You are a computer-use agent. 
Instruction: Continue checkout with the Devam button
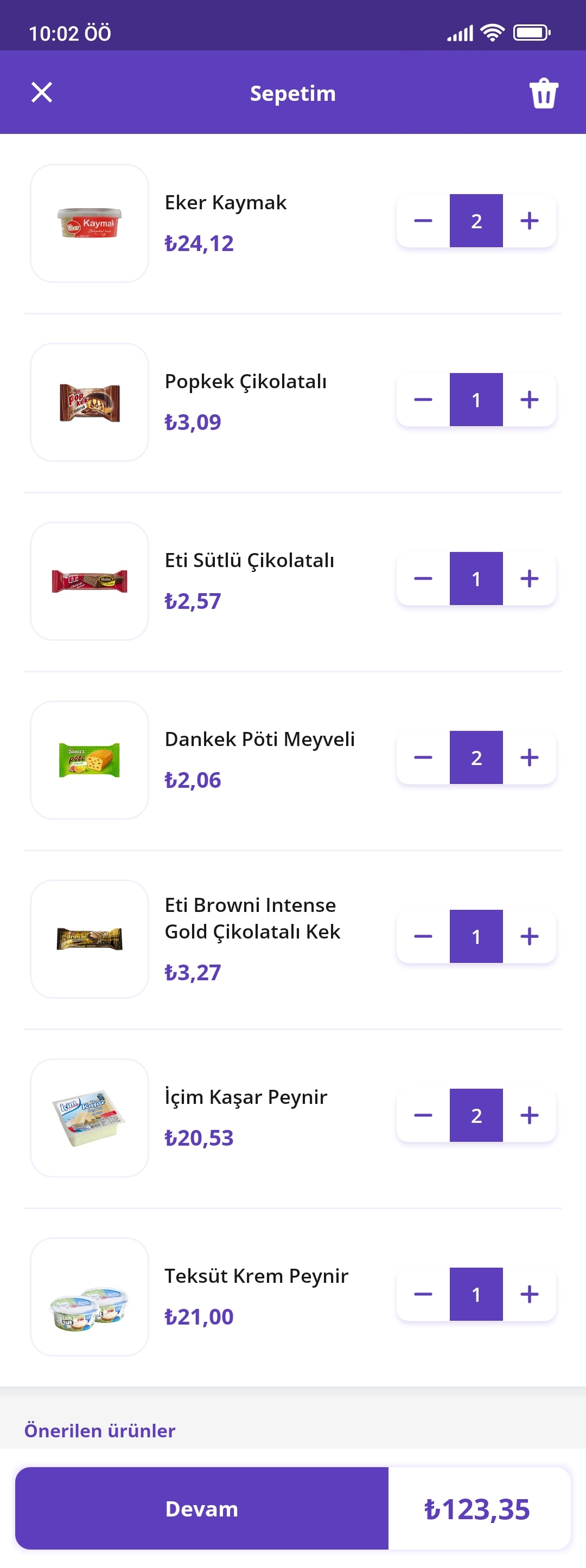click(x=202, y=1508)
